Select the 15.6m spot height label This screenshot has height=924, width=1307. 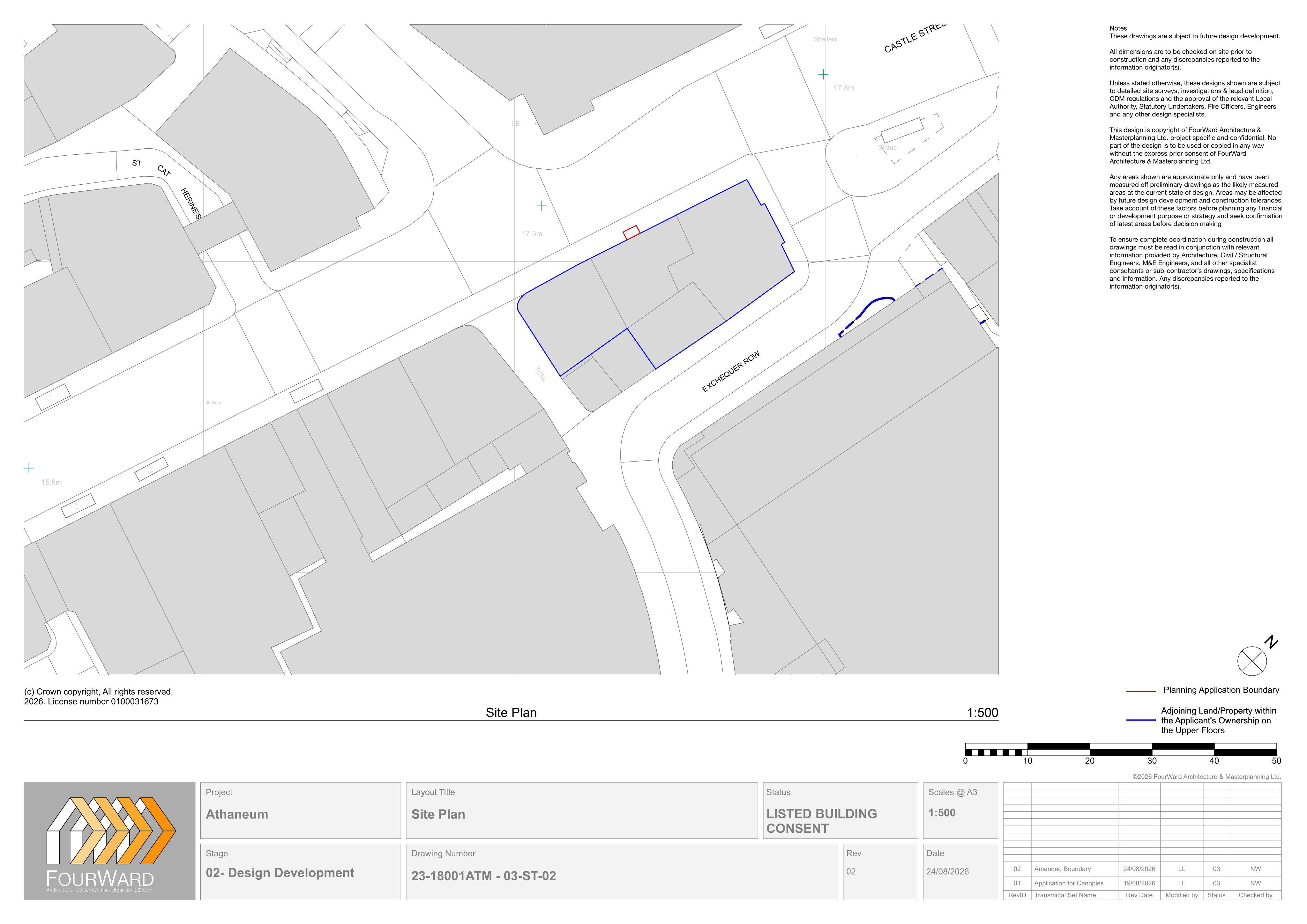coord(51,483)
